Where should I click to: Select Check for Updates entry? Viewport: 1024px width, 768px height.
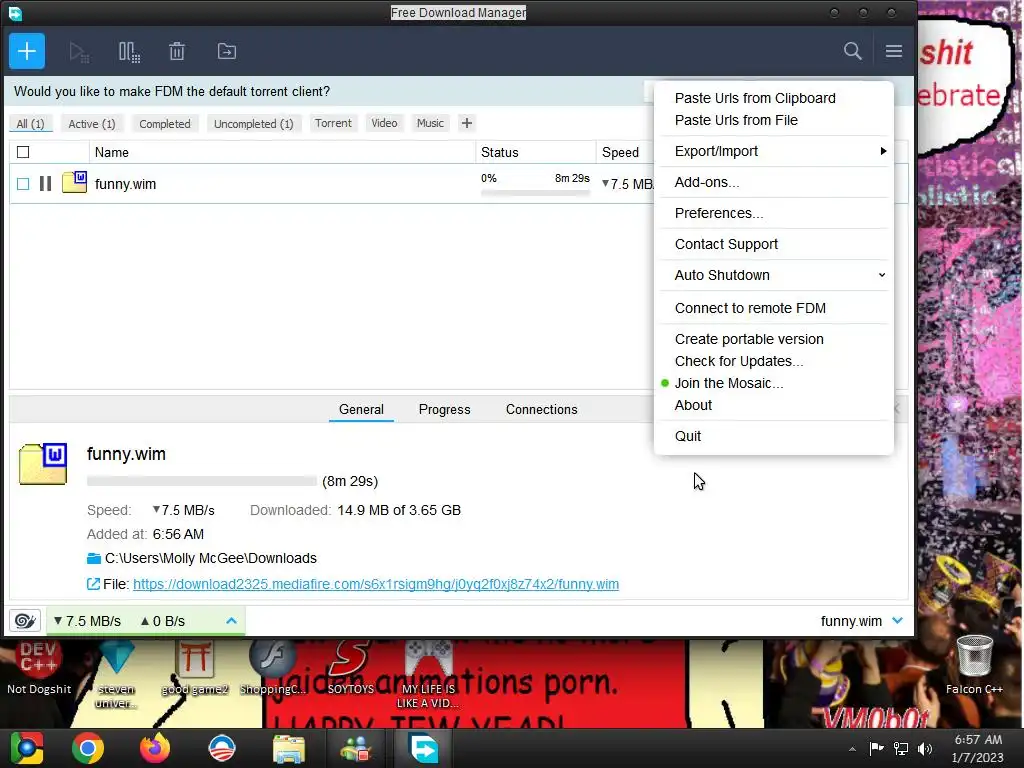(739, 361)
